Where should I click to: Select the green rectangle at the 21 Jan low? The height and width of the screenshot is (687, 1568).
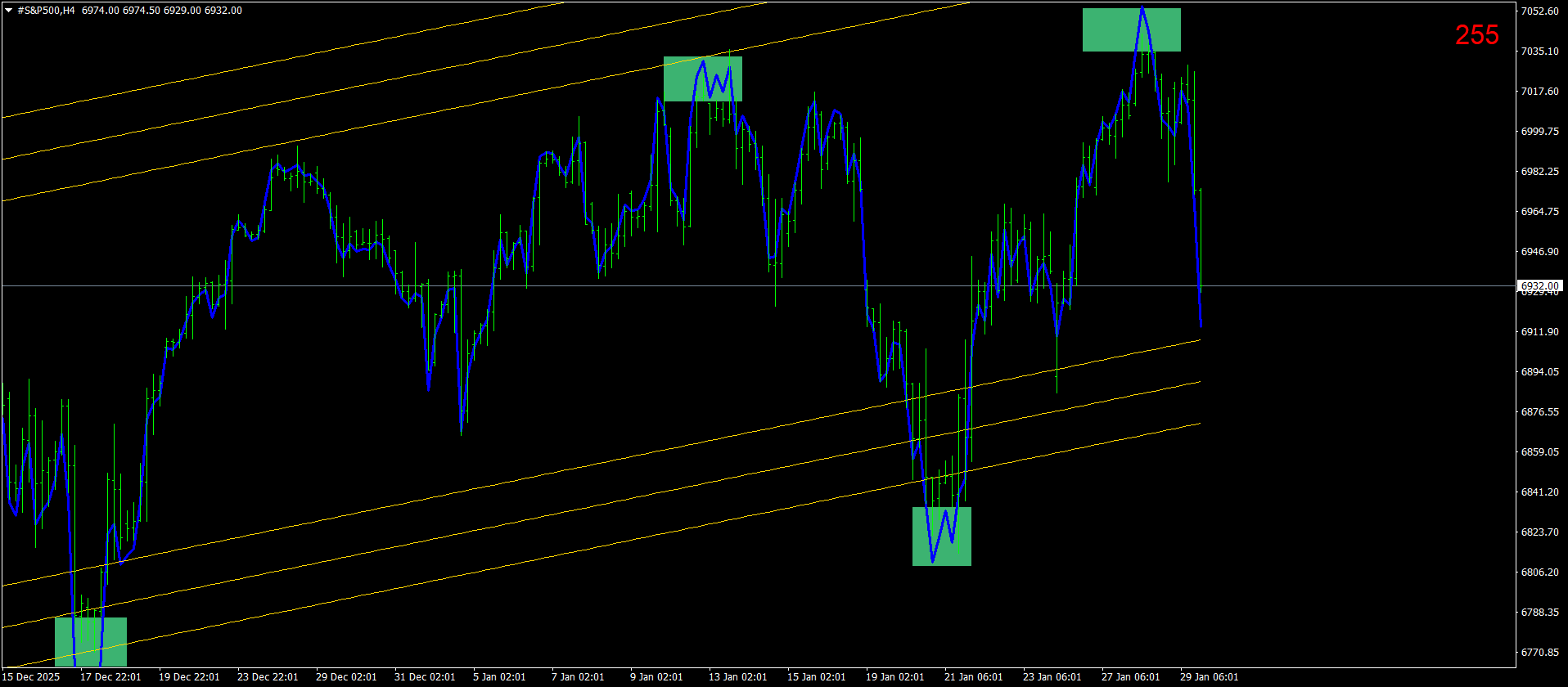[x=942, y=537]
